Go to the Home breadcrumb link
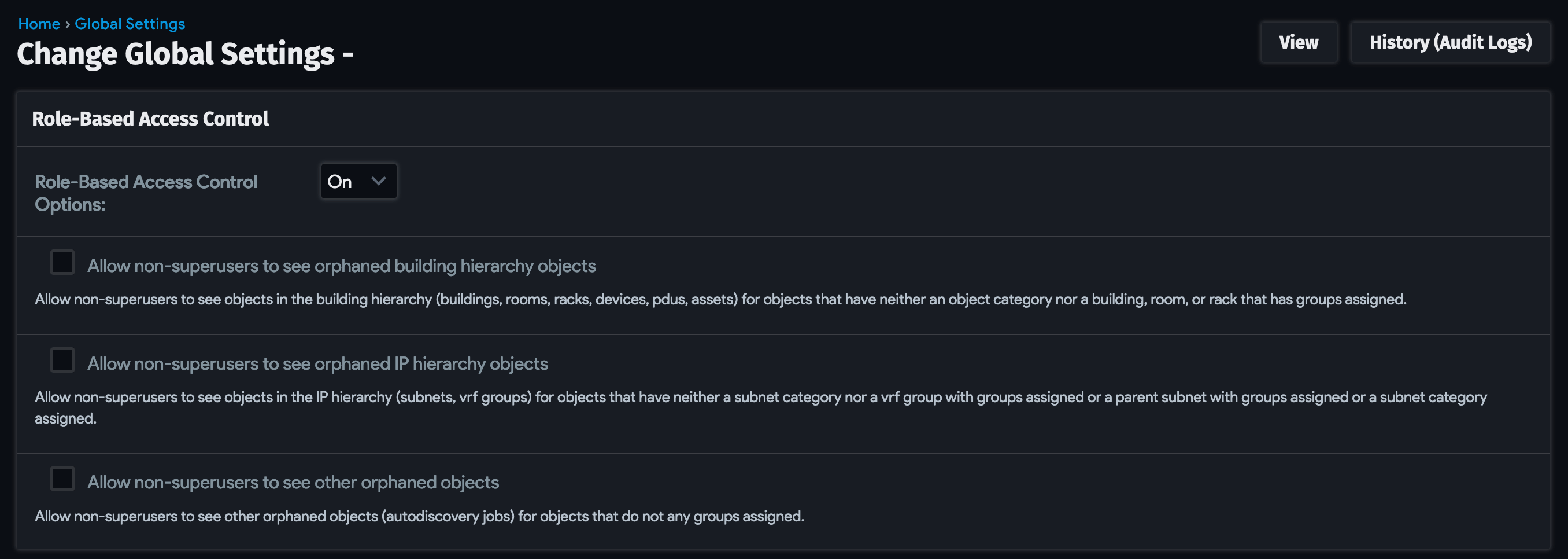Screen dimensions: 1568x559 39,24
